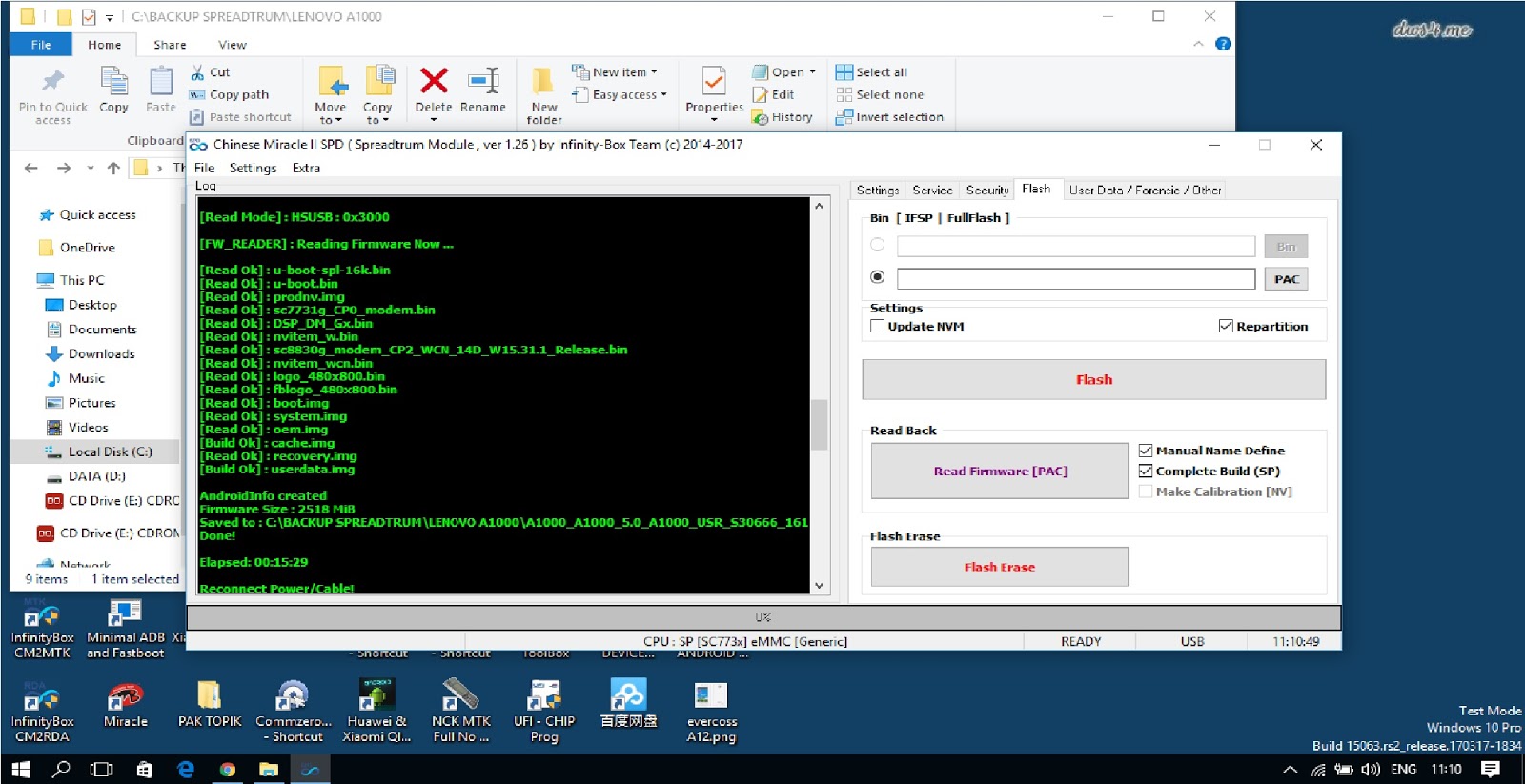The height and width of the screenshot is (784, 1525).
Task: Click the Read Firmware [PAC] button
Action: [1000, 471]
